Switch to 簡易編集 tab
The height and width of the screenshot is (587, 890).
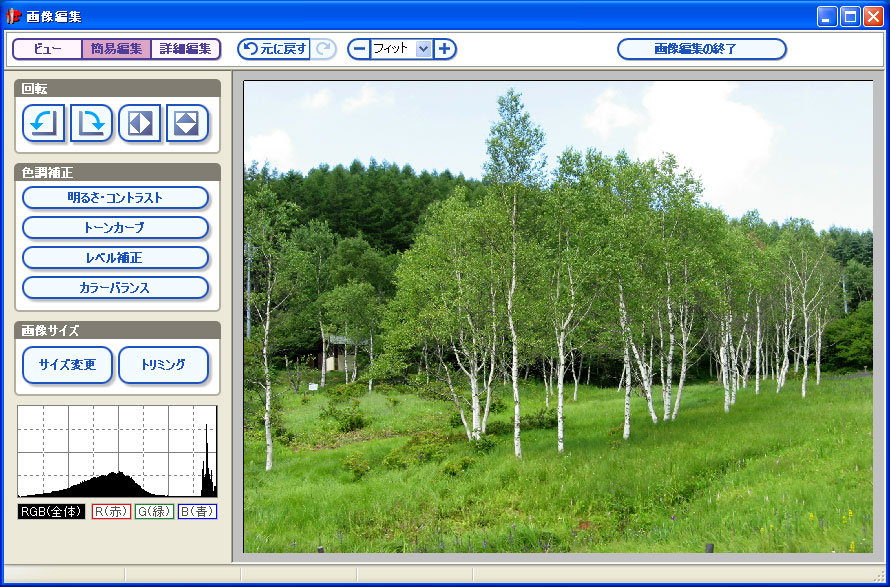116,49
